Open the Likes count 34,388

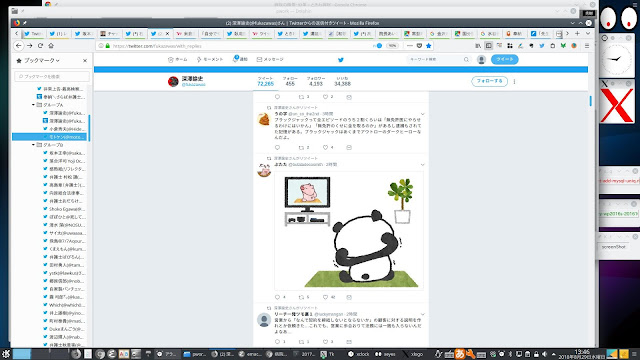point(342,82)
